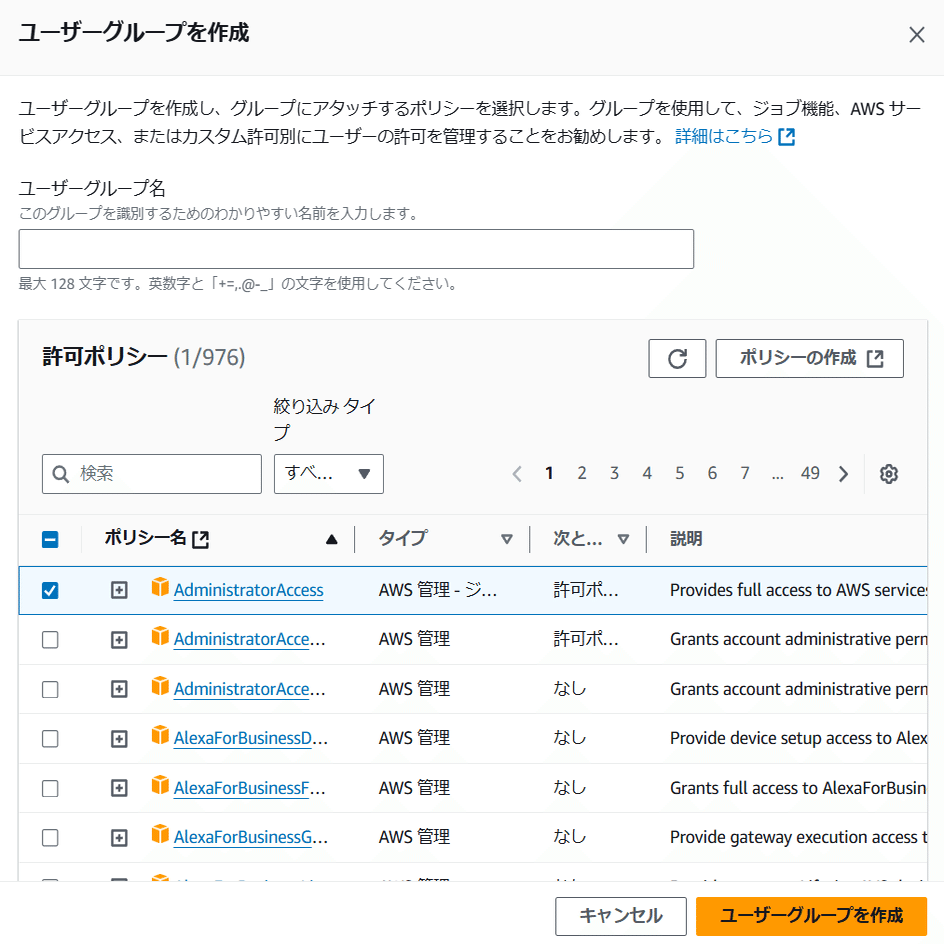Focus the ユーザーグループ名 text field

click(356, 249)
